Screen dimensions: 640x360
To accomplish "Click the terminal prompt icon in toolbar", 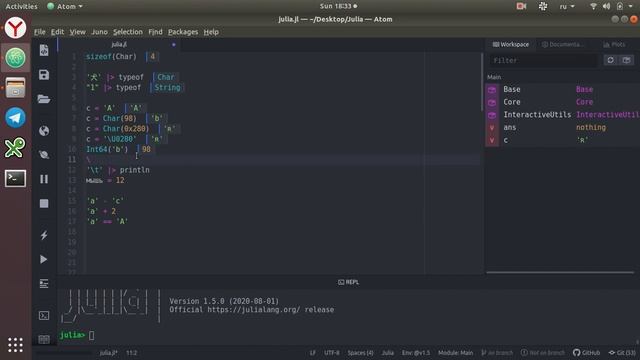I will tap(44, 316).
